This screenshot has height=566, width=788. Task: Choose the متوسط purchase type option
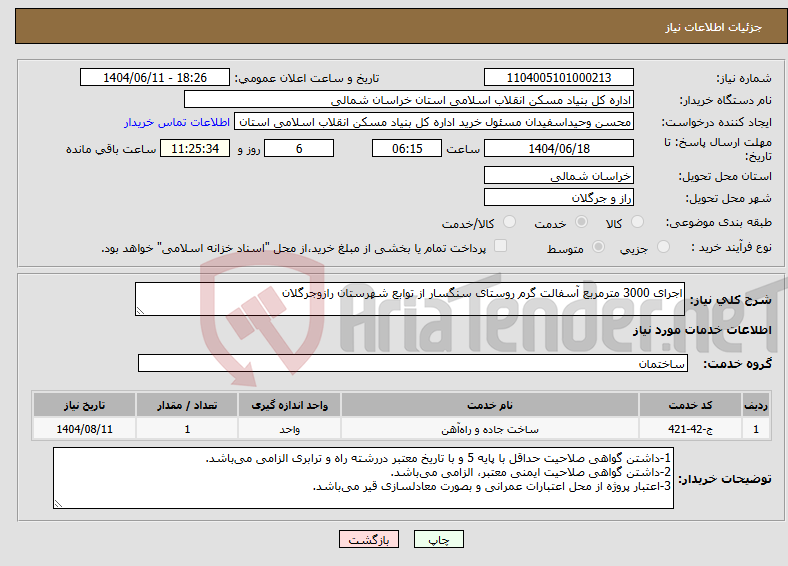(x=598, y=246)
